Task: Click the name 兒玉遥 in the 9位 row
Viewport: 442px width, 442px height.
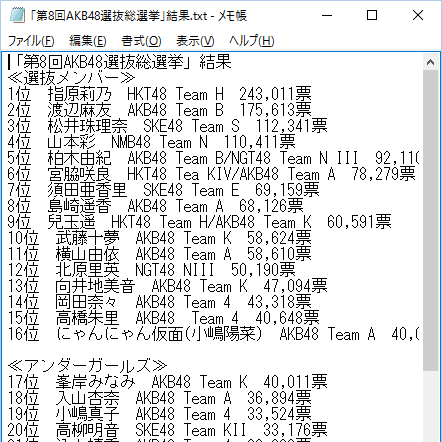Action: point(71,222)
